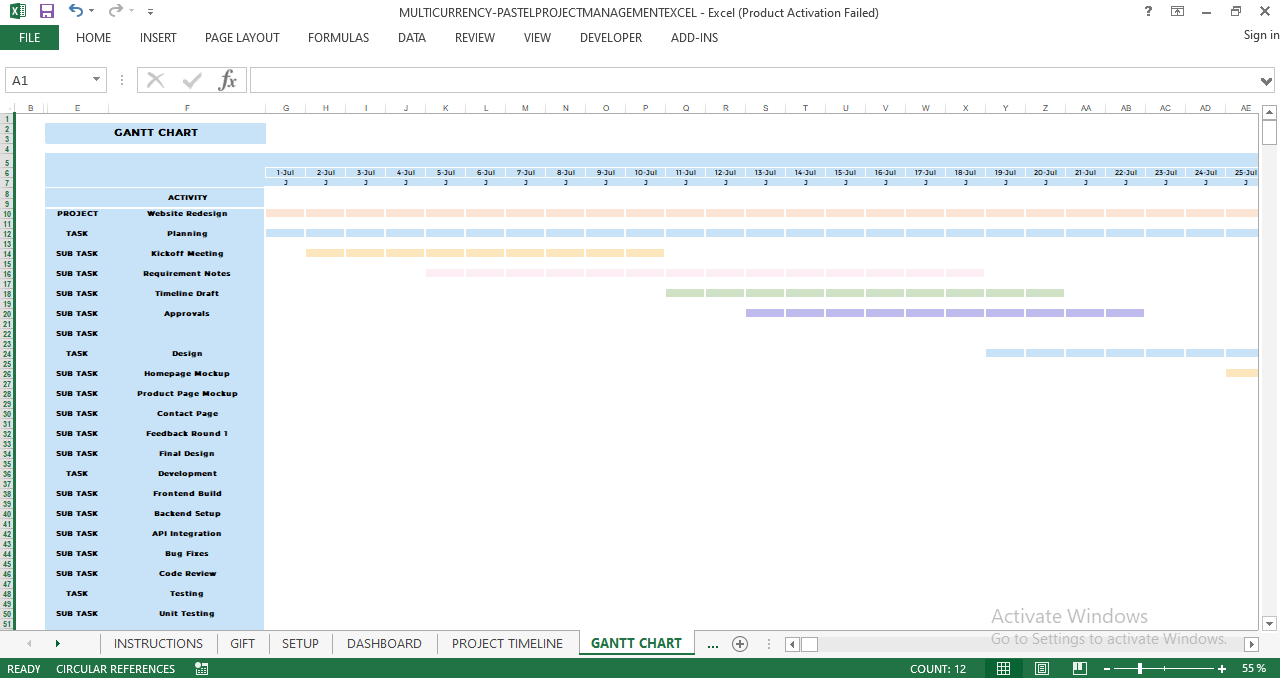Add a new sheet with plus icon
Screen dimensions: 1280x678
point(740,644)
